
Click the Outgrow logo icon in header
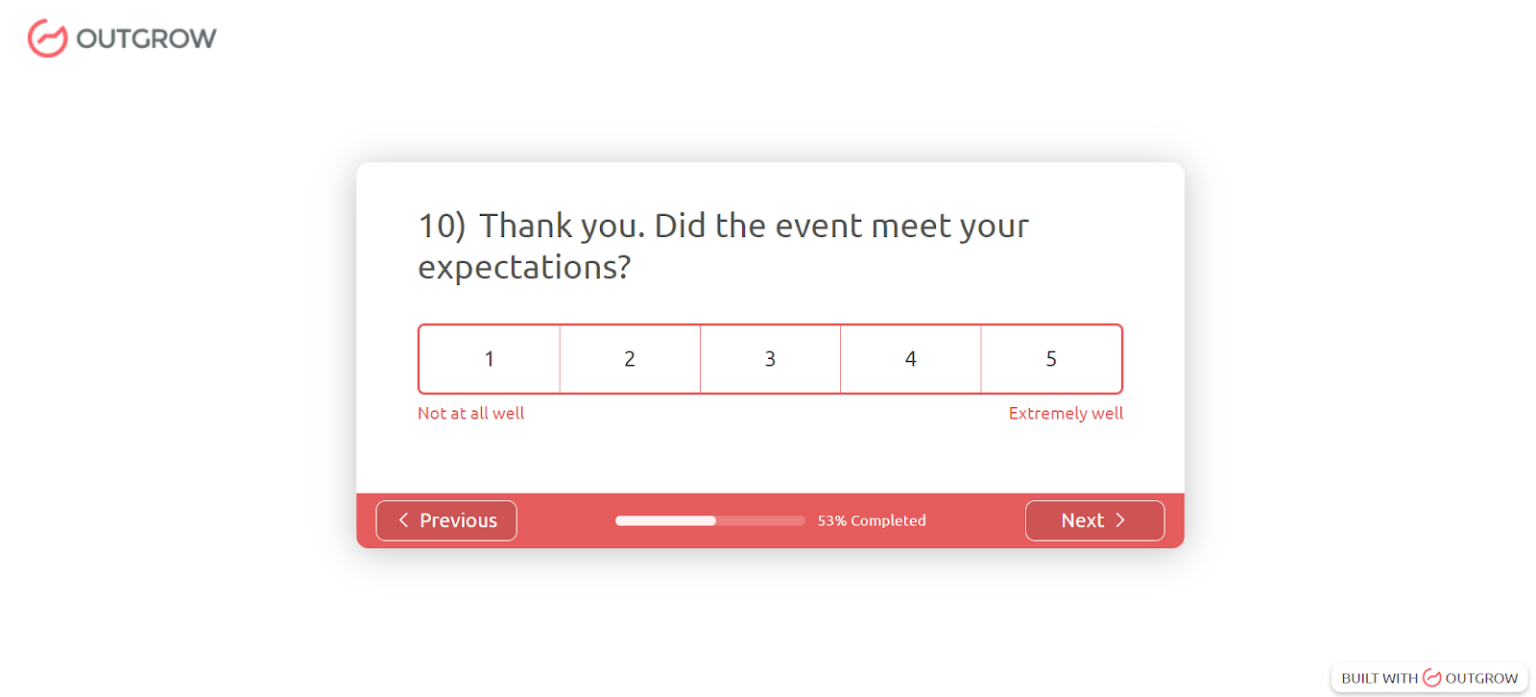pos(46,38)
